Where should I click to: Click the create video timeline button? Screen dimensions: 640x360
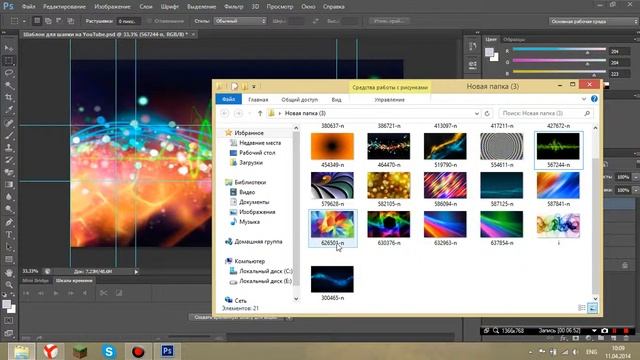tap(236, 317)
